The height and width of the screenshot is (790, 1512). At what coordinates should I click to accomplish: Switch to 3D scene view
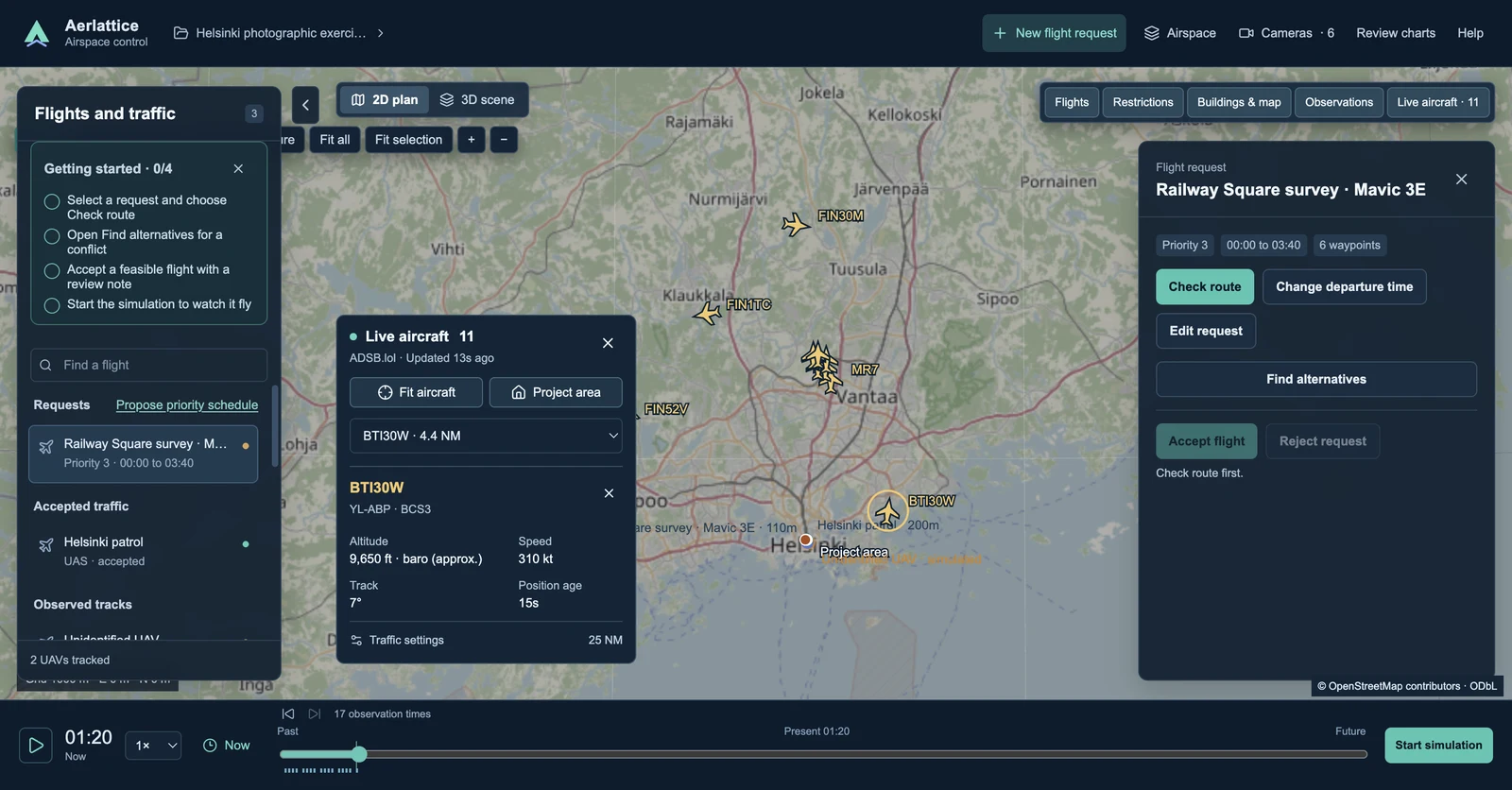click(x=477, y=100)
